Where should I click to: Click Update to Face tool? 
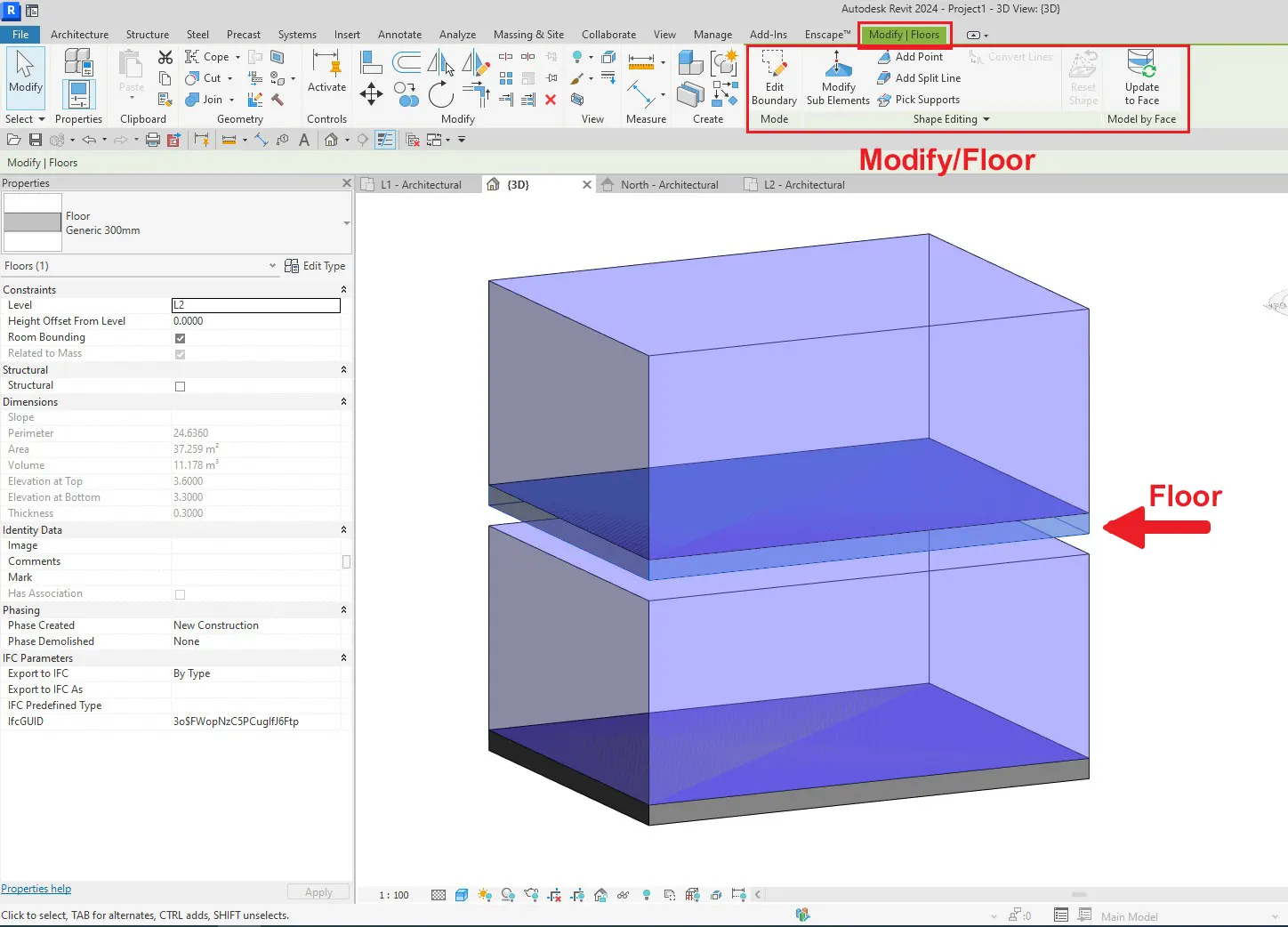click(1141, 78)
